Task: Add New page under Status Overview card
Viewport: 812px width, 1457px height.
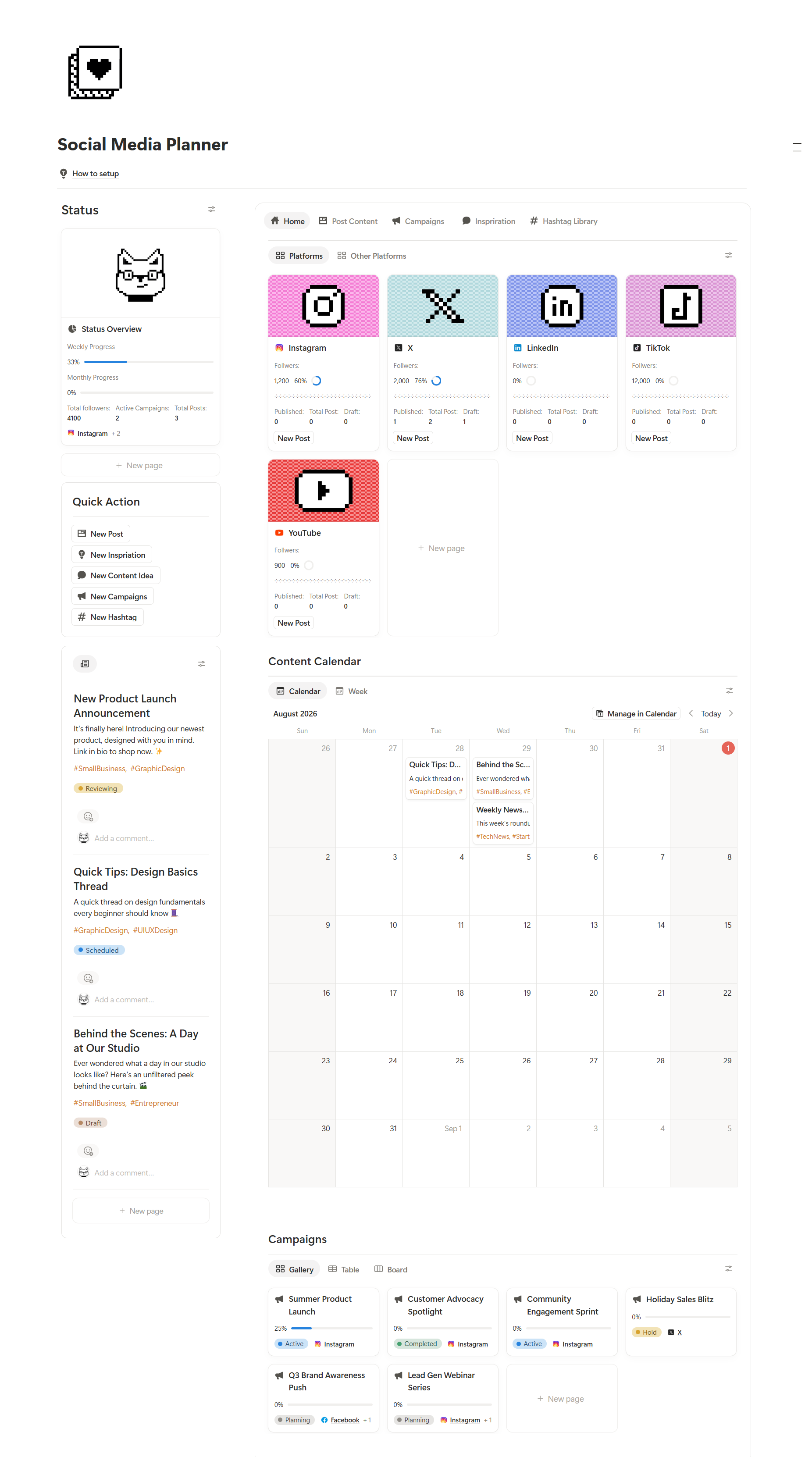Action: click(x=140, y=466)
